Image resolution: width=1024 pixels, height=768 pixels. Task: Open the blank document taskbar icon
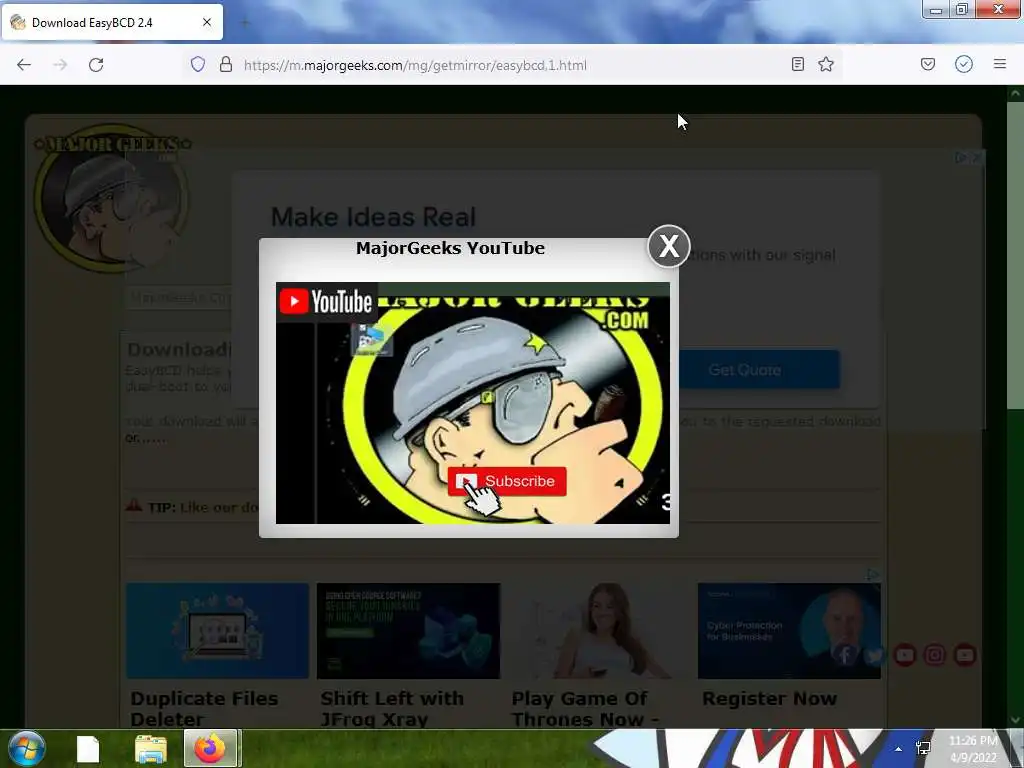tap(88, 749)
